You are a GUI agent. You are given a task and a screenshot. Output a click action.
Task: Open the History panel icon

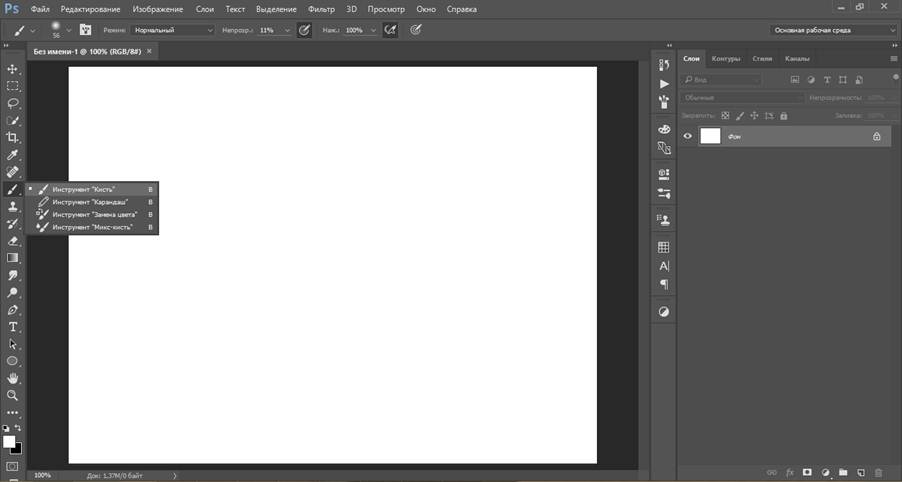[x=664, y=65]
